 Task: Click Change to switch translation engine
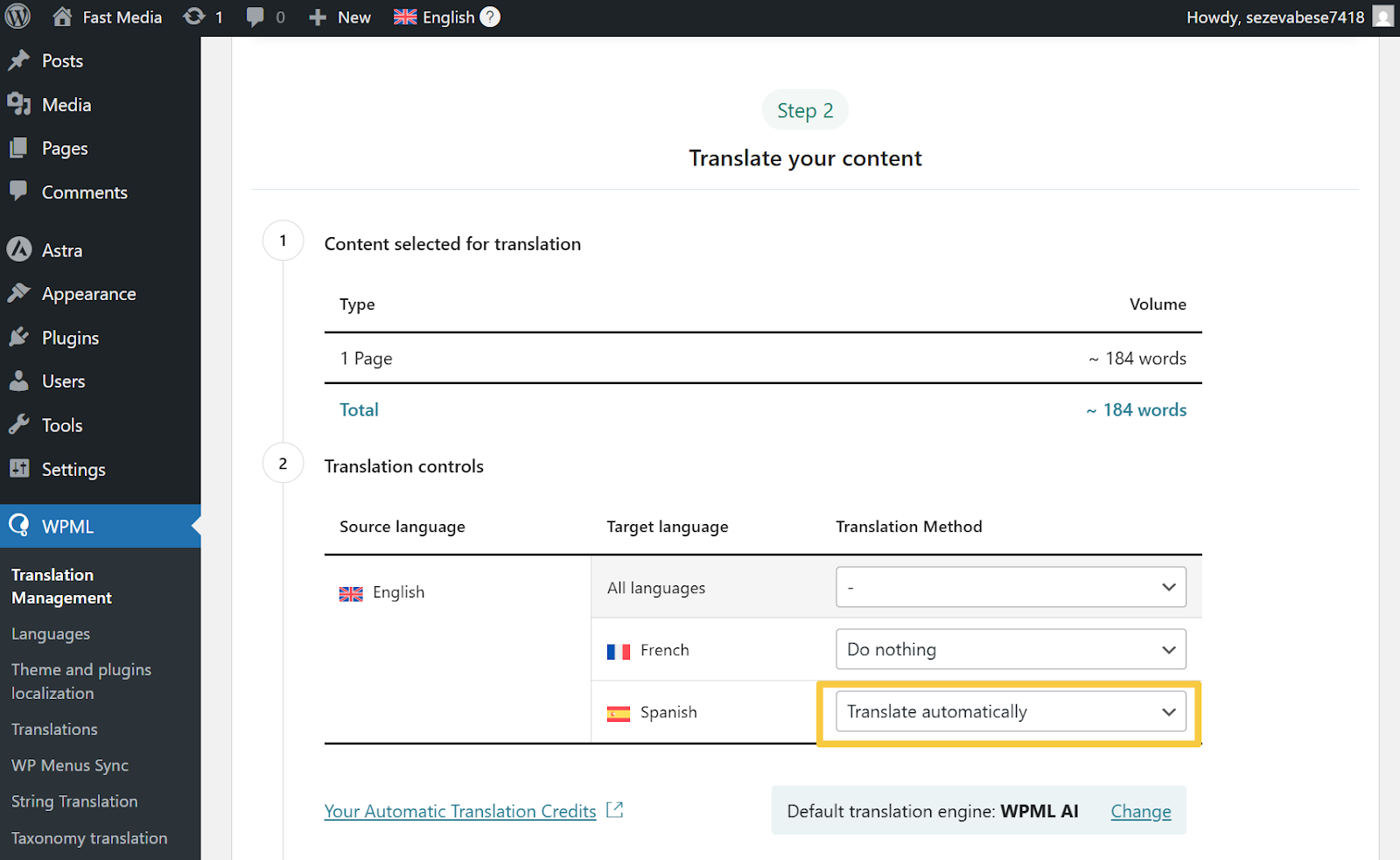click(1140, 811)
